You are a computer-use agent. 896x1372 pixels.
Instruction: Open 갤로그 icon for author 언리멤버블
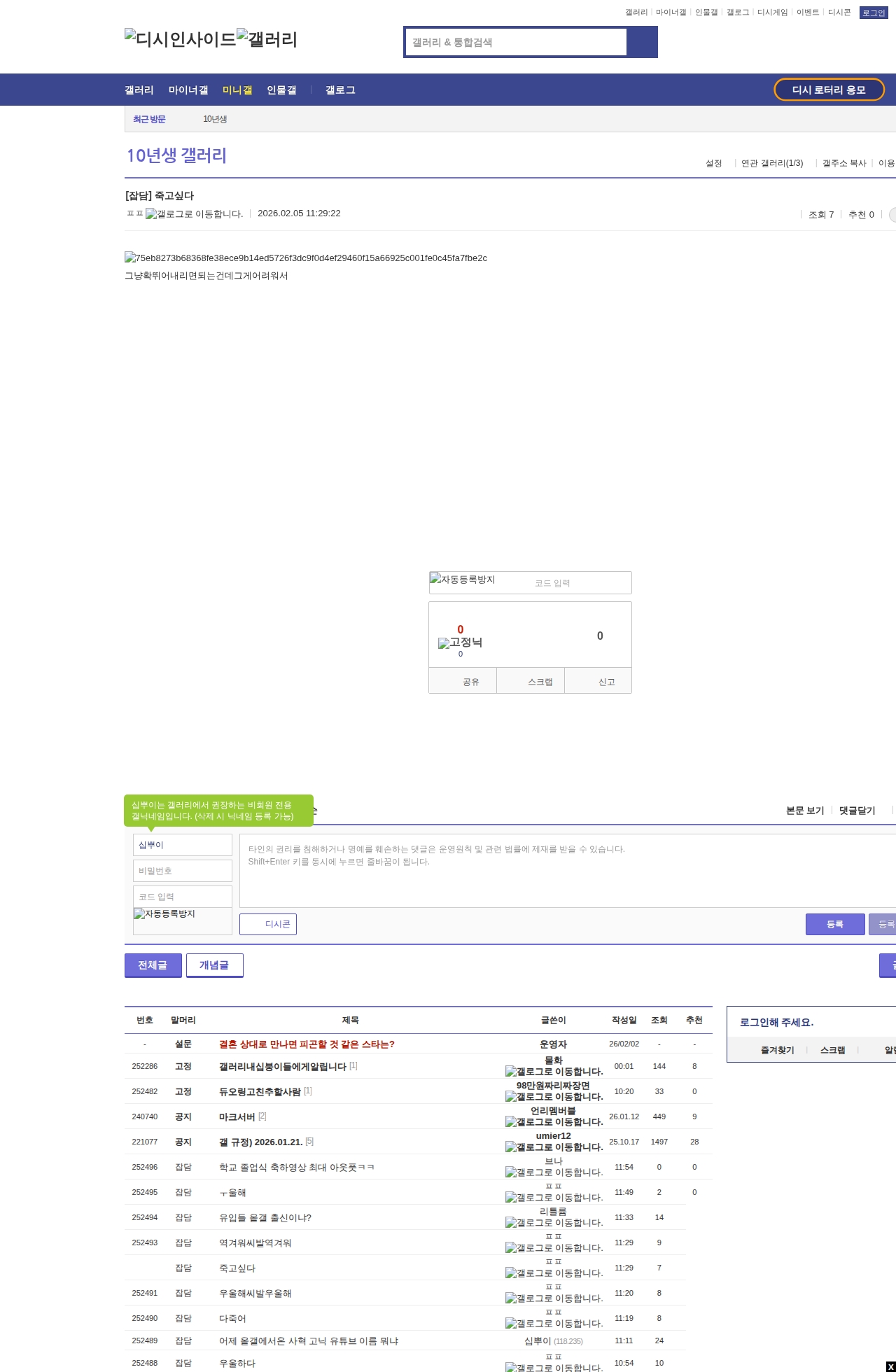click(x=554, y=1122)
